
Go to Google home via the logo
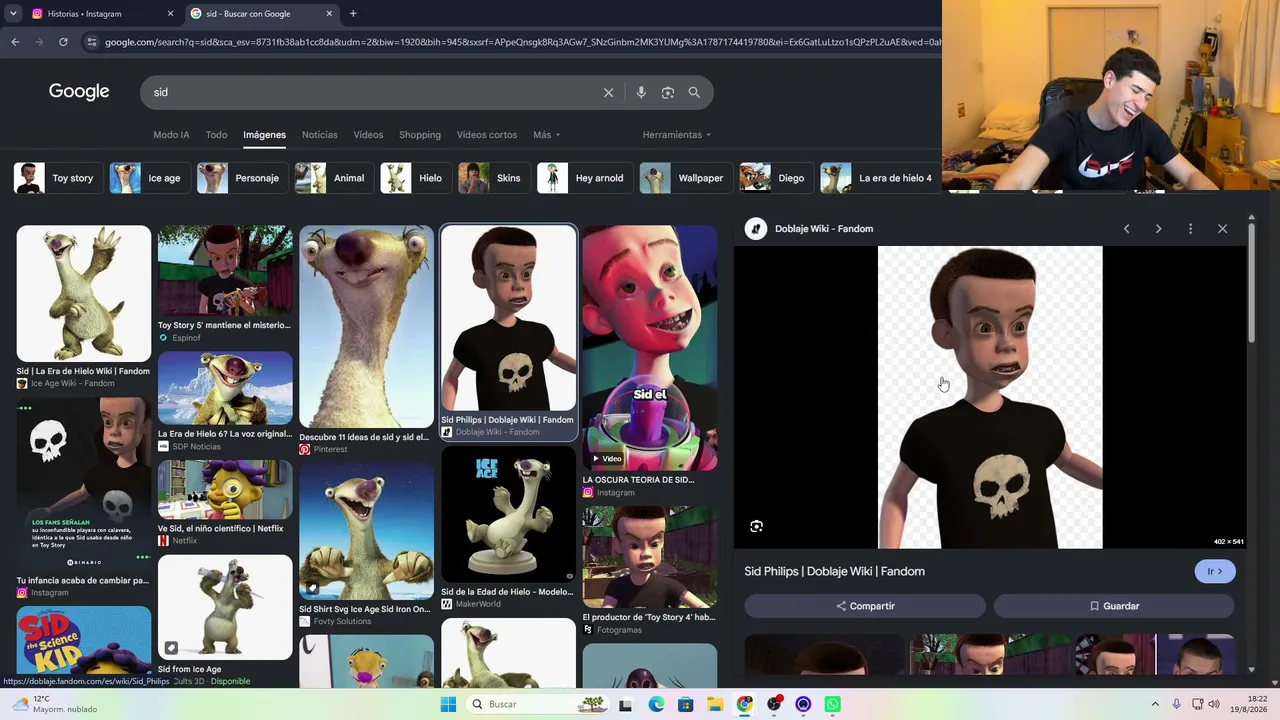[79, 92]
